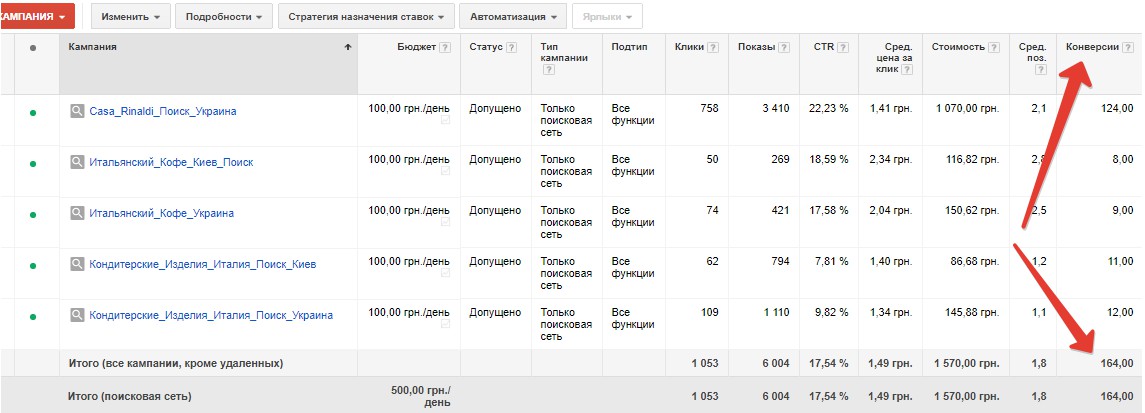Change status dot of Кондитерские_Изделия_Италия_Поиск_Украина
The height and width of the screenshot is (413, 1145).
click(x=33, y=317)
